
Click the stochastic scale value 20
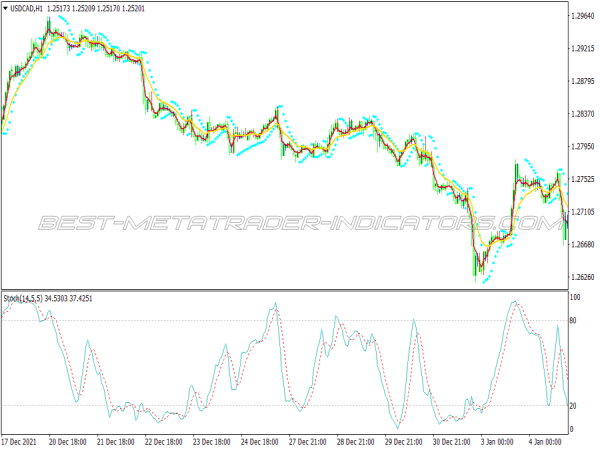pos(573,406)
